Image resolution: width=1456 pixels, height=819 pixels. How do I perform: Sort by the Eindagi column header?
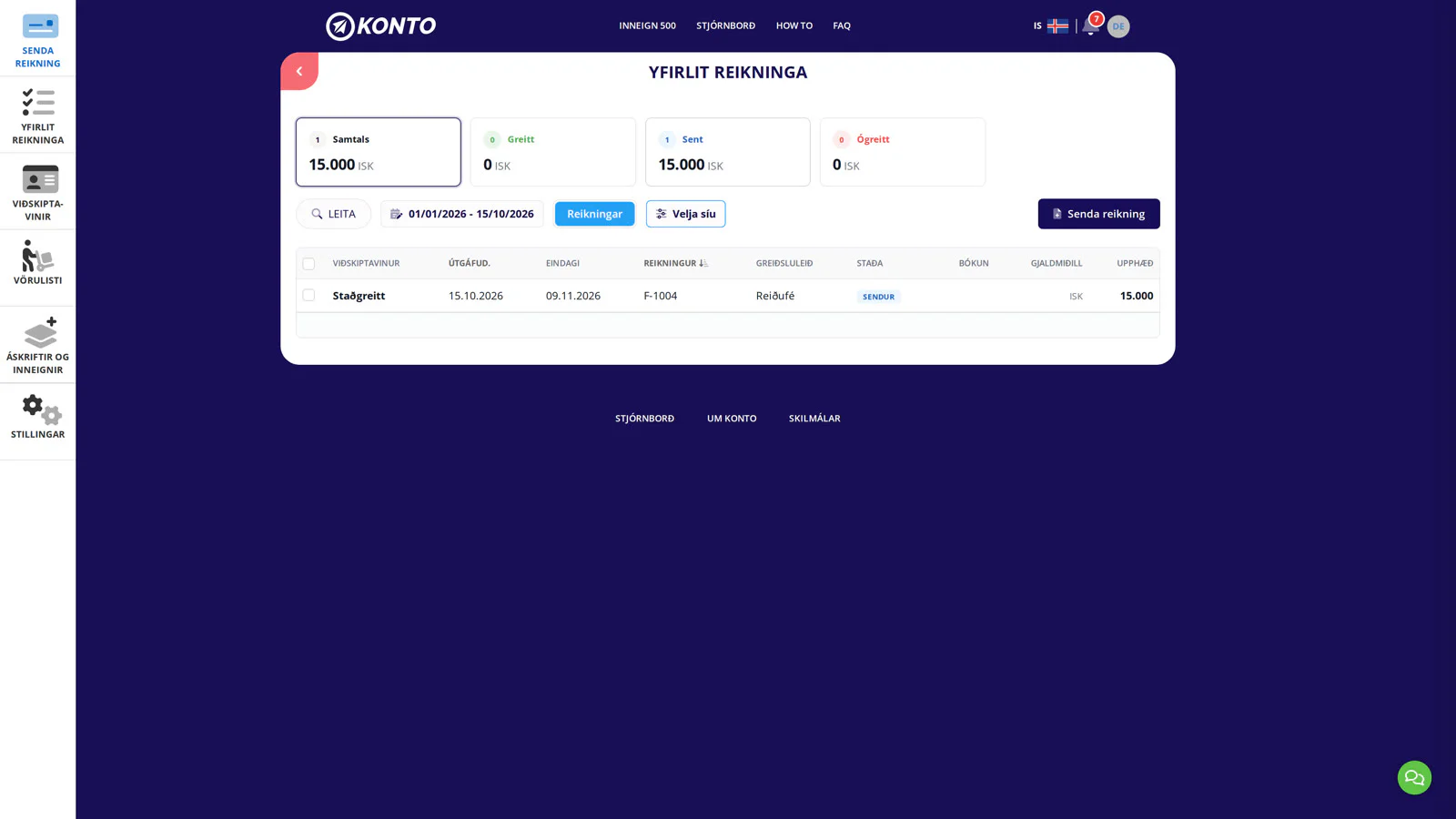562,263
